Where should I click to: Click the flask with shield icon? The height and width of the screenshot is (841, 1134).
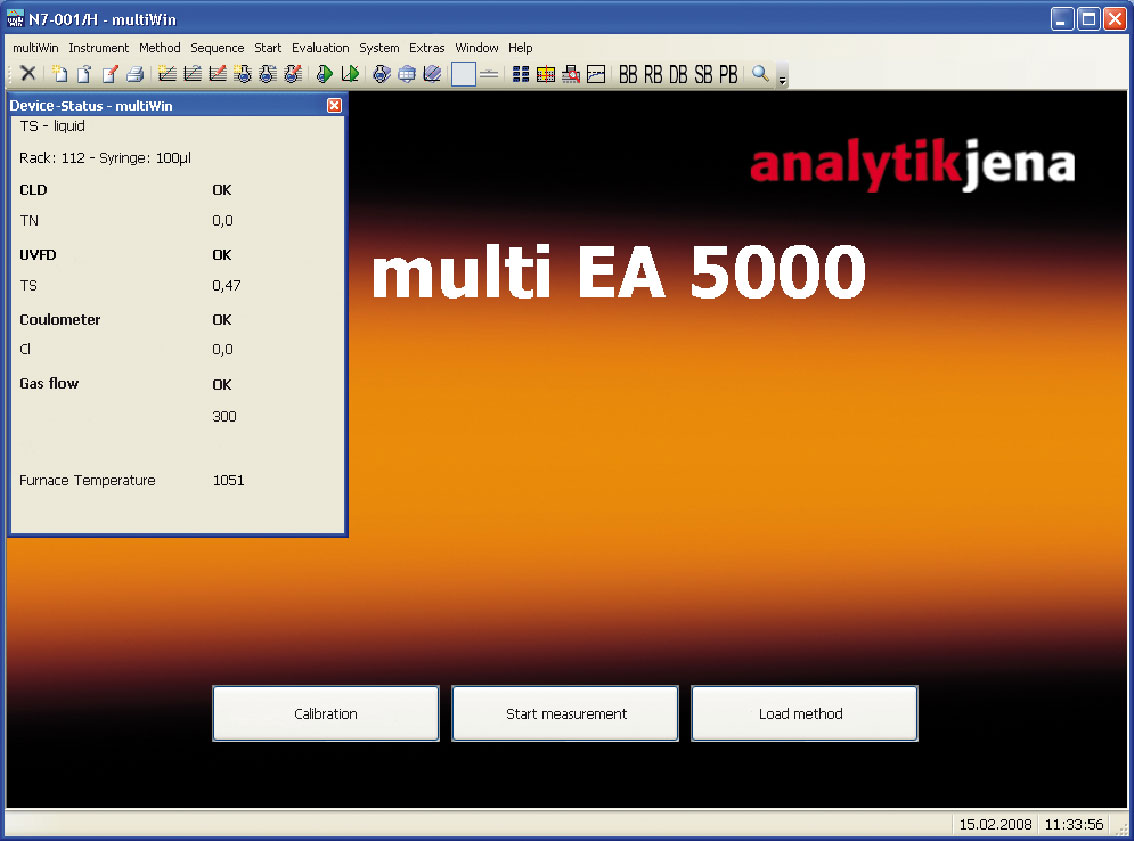[x=382, y=73]
